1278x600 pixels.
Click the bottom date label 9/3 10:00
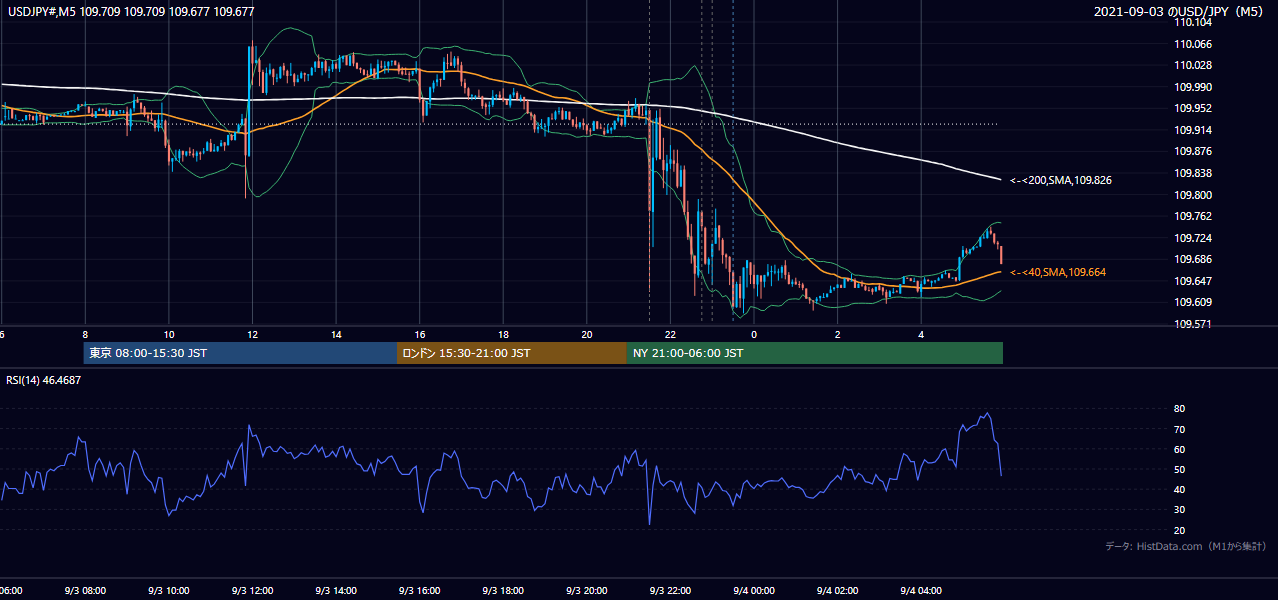(168, 591)
